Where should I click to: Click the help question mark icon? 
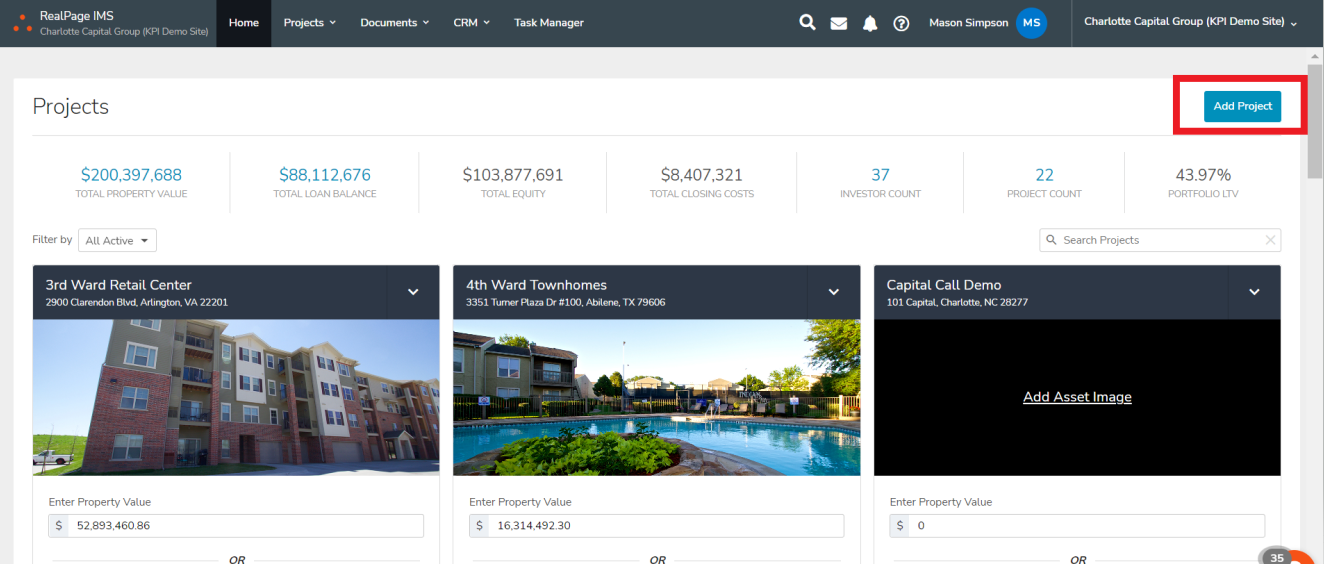tap(901, 23)
